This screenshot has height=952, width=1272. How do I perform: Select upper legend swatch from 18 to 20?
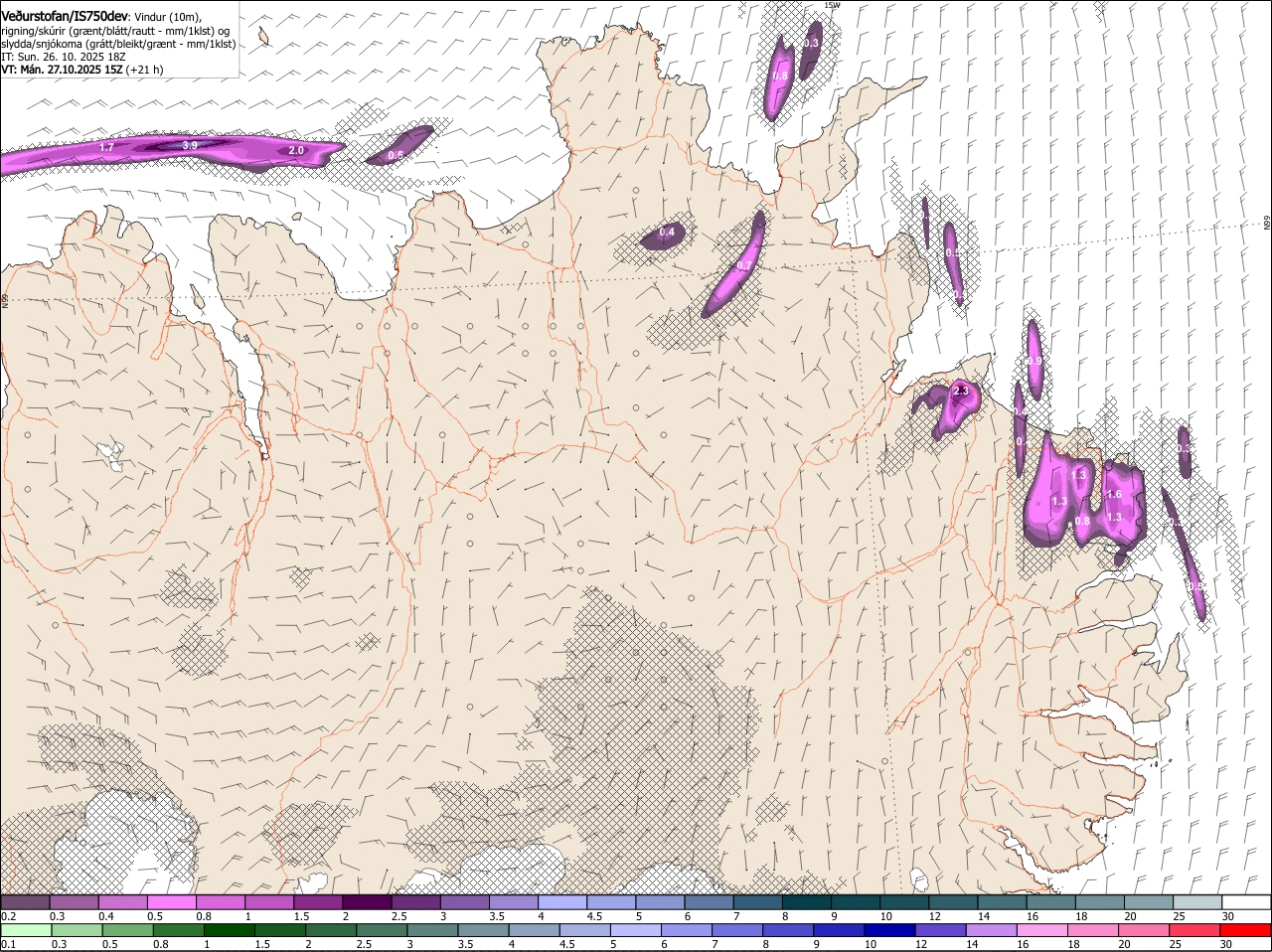[1098, 902]
